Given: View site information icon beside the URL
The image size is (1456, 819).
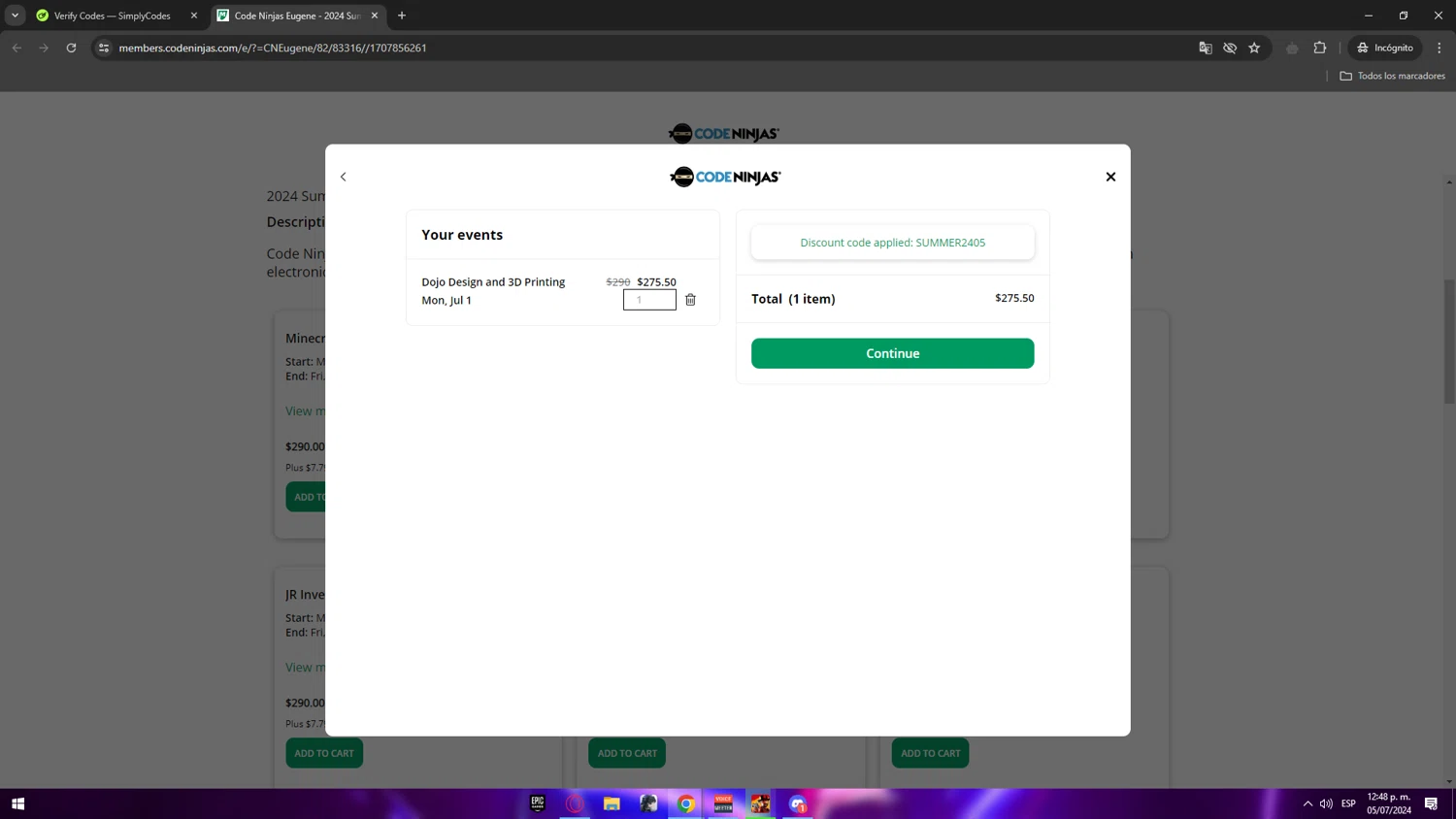Looking at the screenshot, I should 104,48.
